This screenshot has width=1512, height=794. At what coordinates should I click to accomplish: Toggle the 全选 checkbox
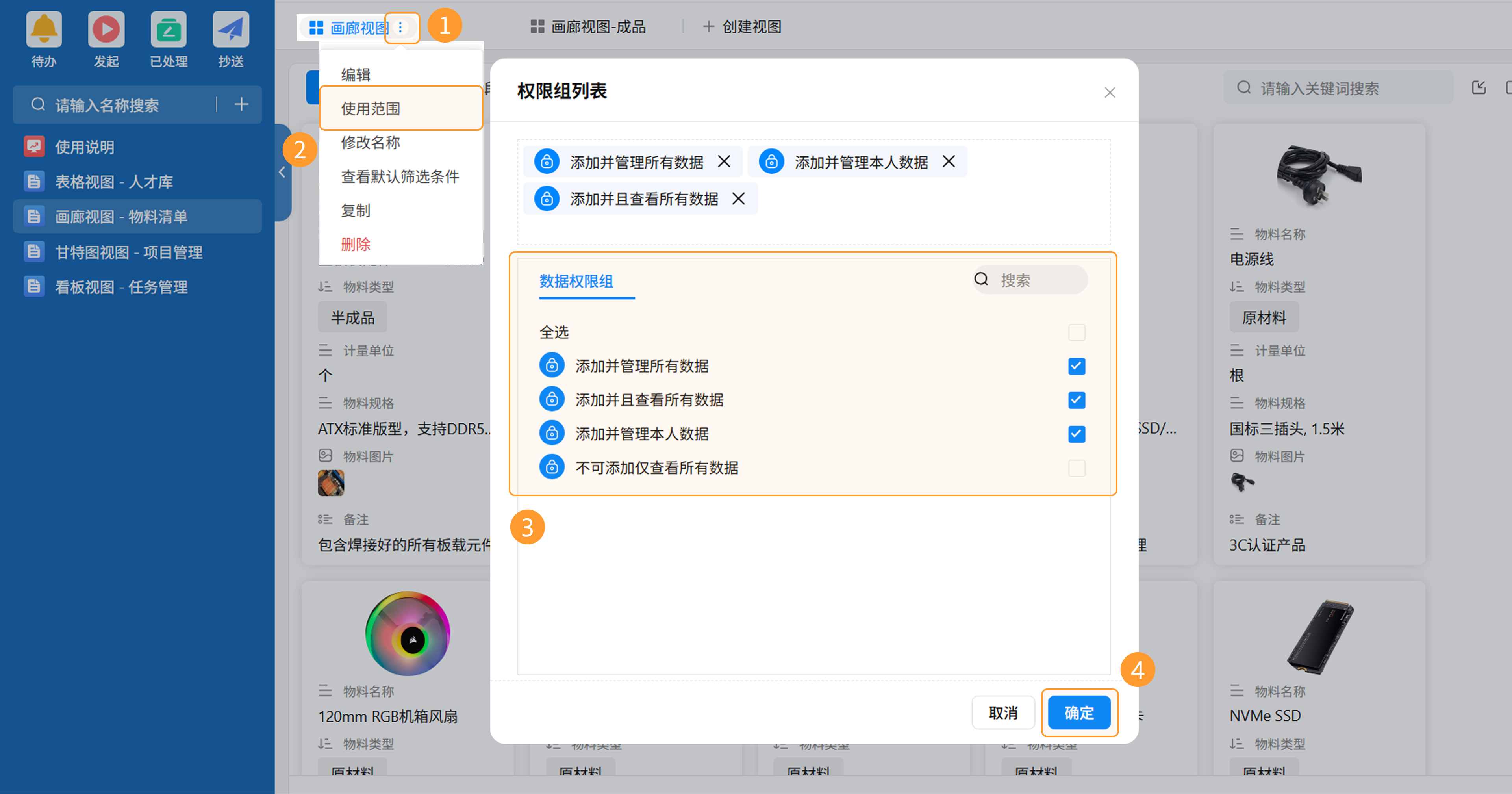tap(1077, 332)
